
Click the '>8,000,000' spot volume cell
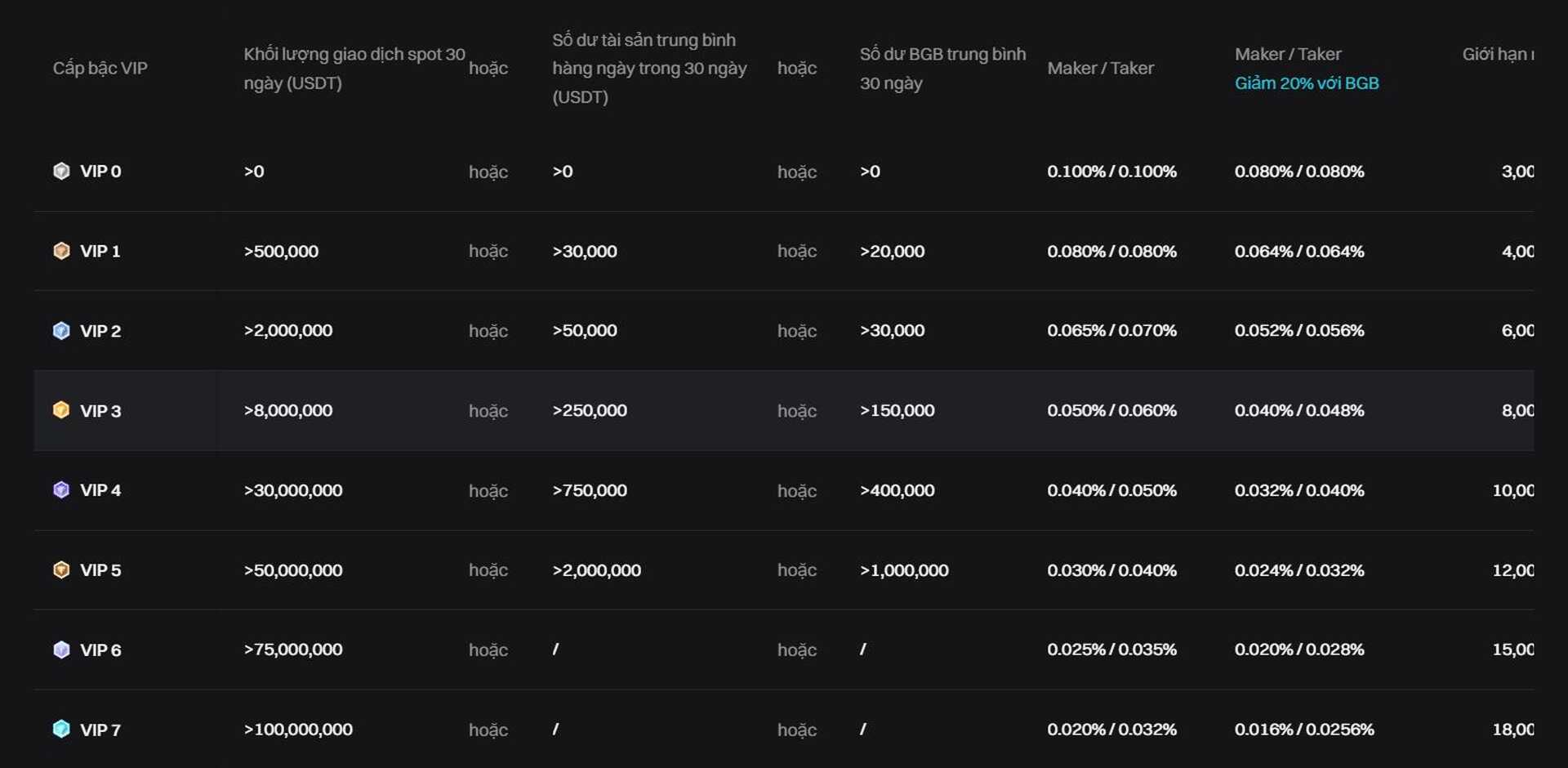coord(288,411)
